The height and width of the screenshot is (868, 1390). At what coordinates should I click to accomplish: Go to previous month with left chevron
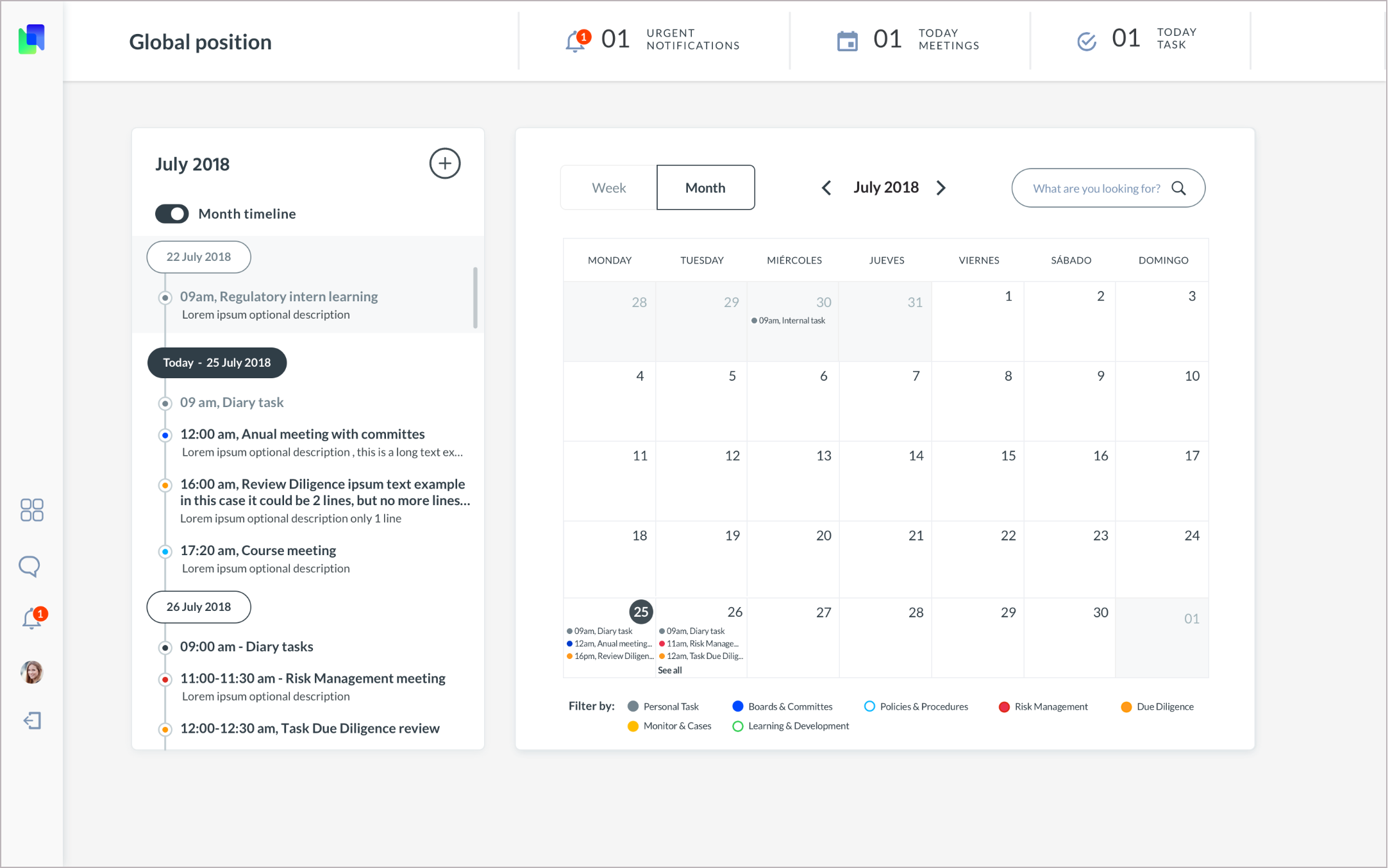point(826,187)
